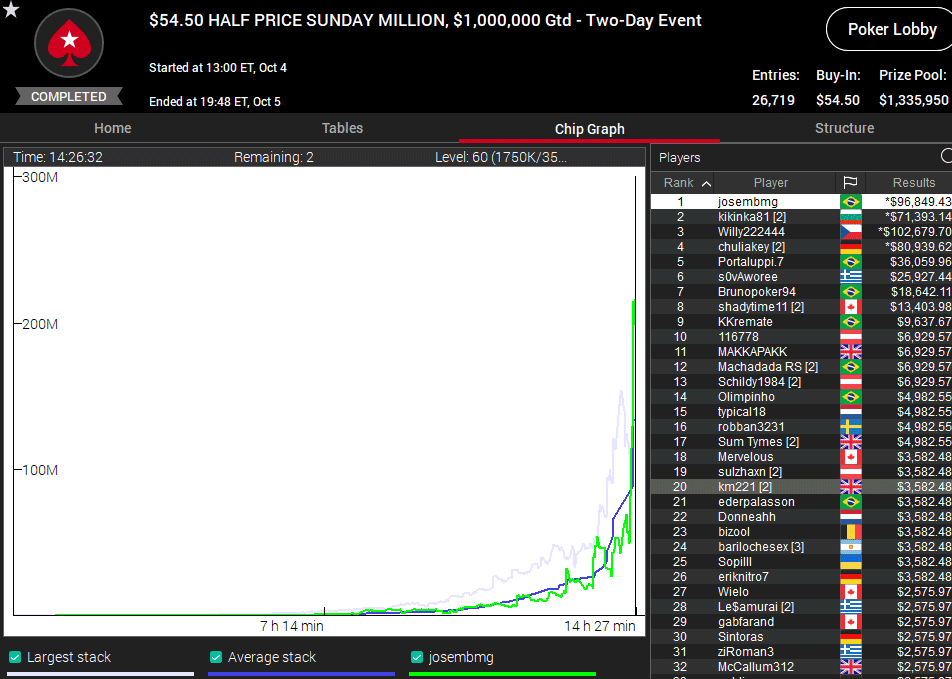The image size is (952, 679).
Task: Open the Home tab
Action: [x=113, y=128]
